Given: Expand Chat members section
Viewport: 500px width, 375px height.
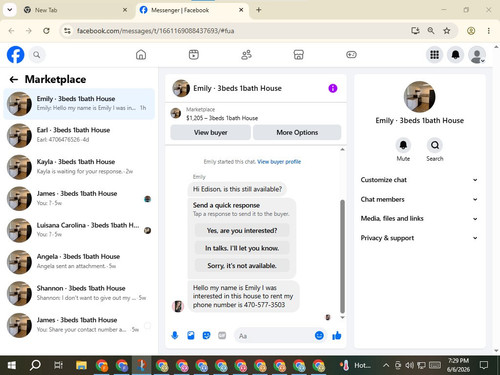Looking at the screenshot, I should point(419,199).
